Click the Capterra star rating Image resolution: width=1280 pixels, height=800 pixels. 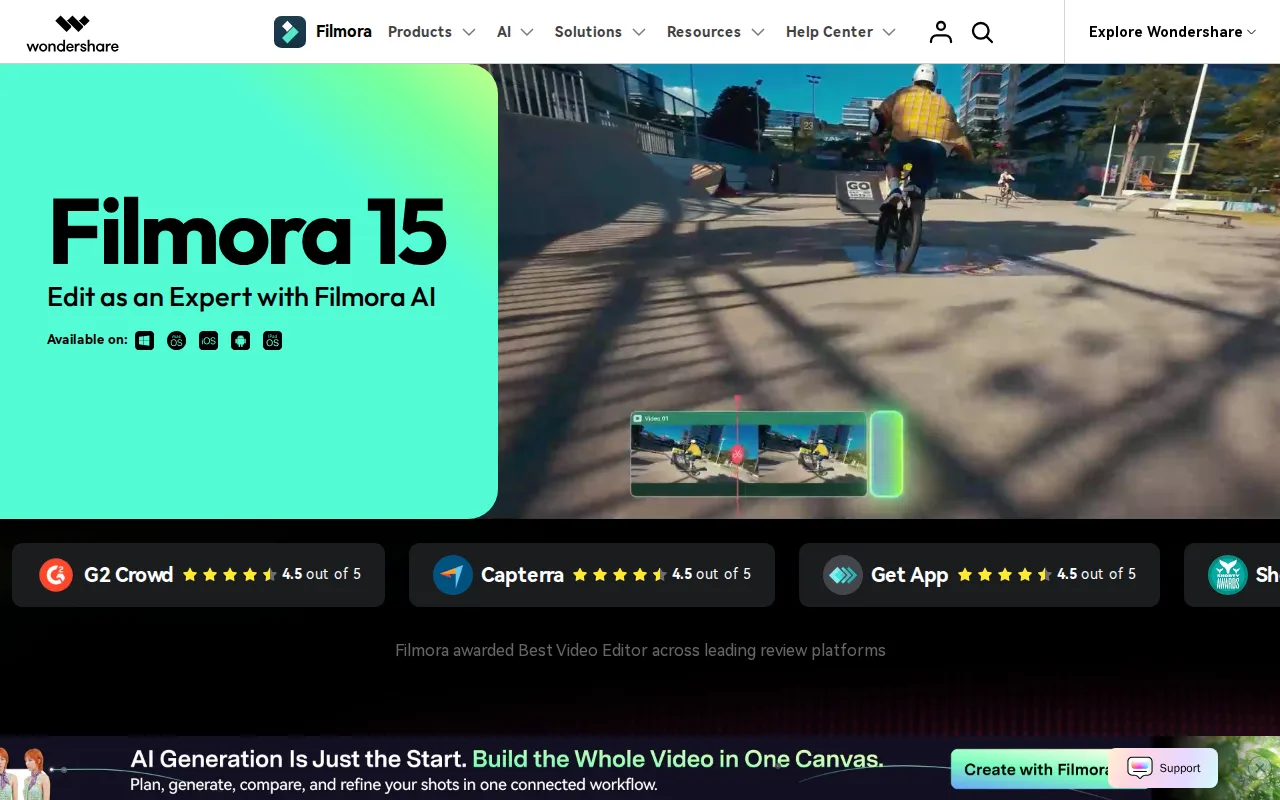pyautogui.click(x=620, y=575)
